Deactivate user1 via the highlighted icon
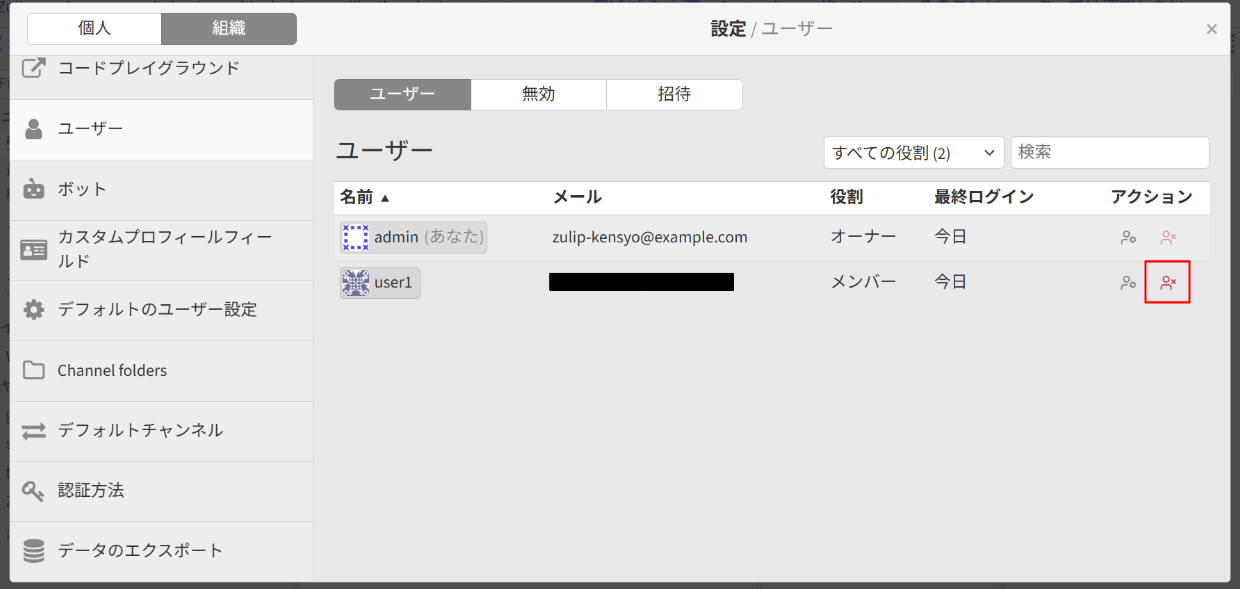 coord(1167,282)
